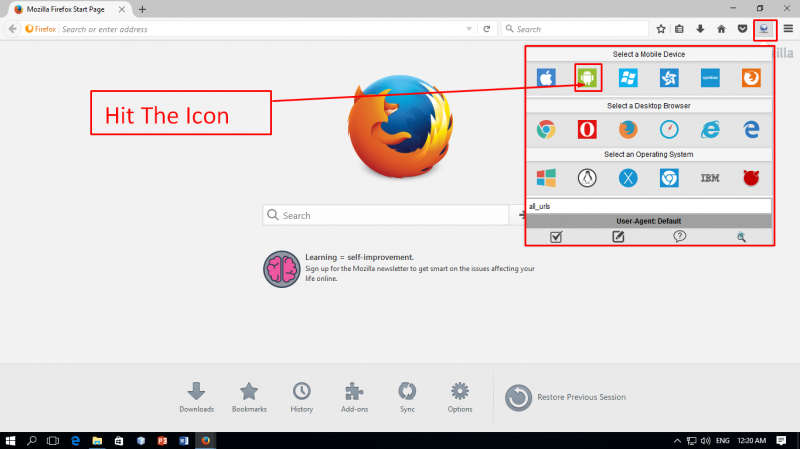
Task: Click the back navigation arrow
Action: pos(13,29)
